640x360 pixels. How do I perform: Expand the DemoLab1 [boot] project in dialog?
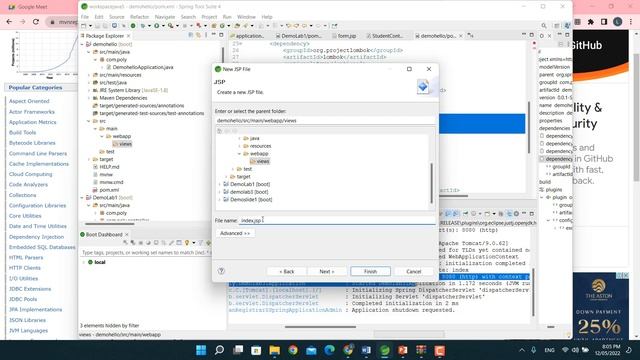tap(220, 184)
